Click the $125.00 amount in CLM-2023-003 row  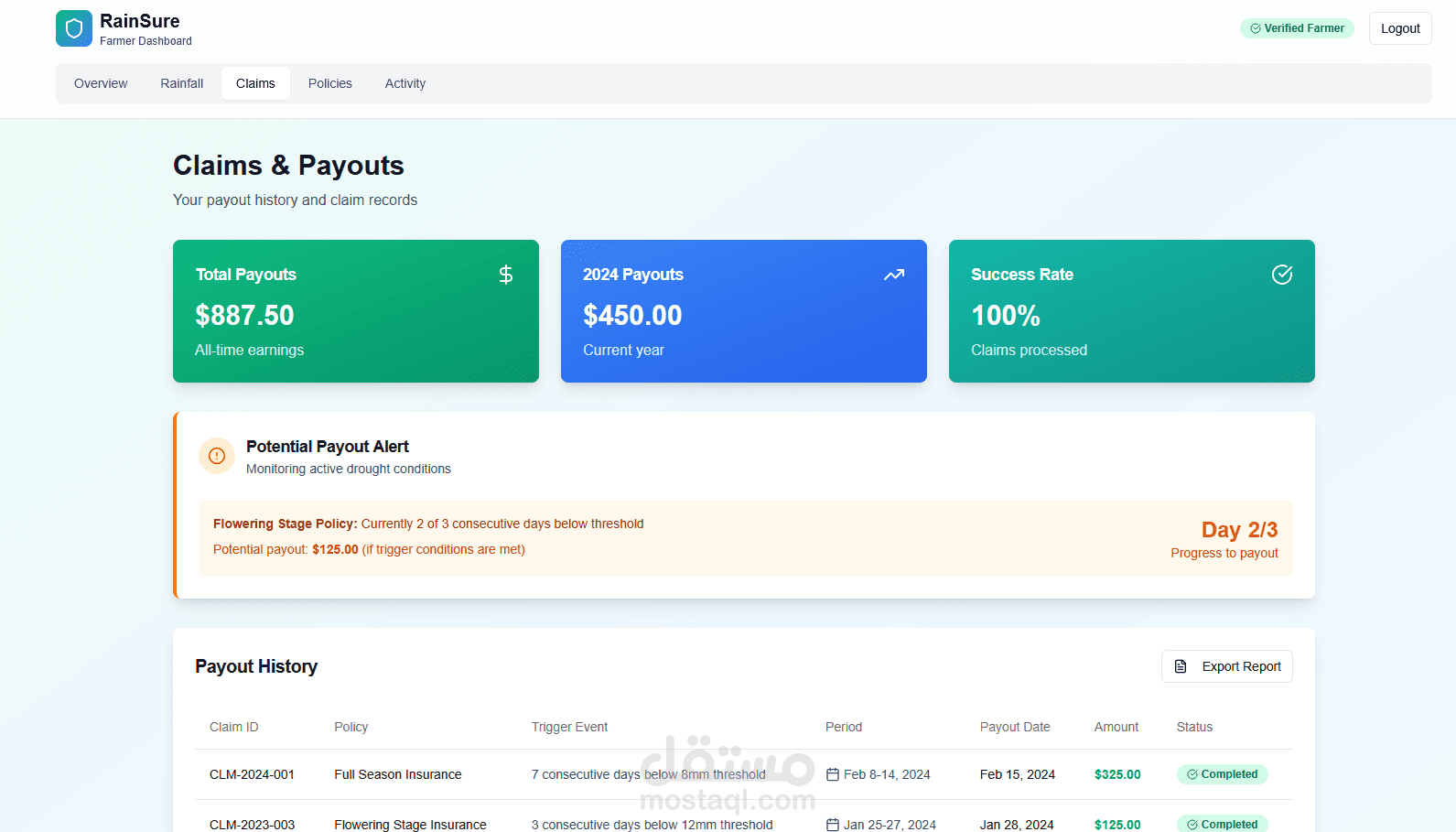point(1117,825)
